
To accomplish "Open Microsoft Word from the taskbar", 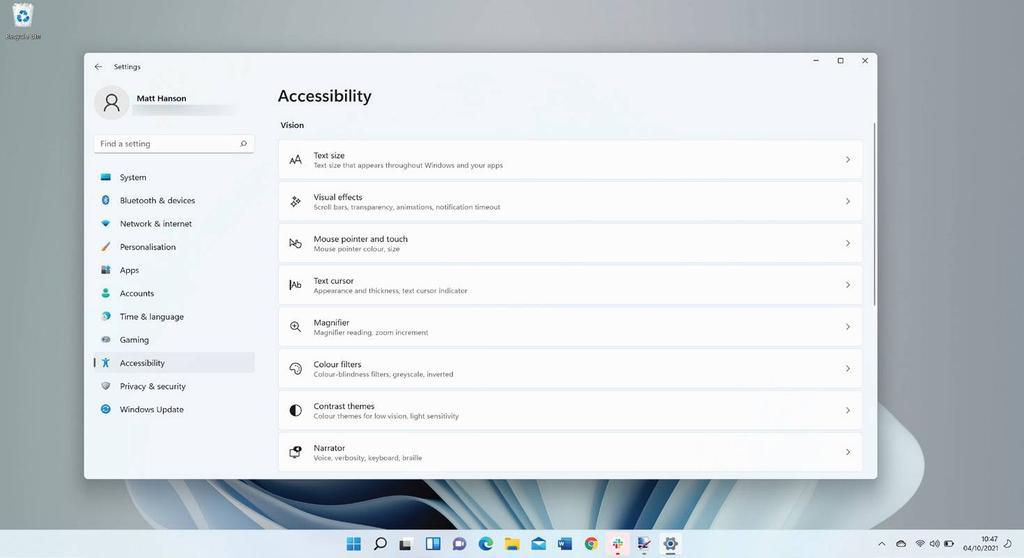I will coord(564,544).
